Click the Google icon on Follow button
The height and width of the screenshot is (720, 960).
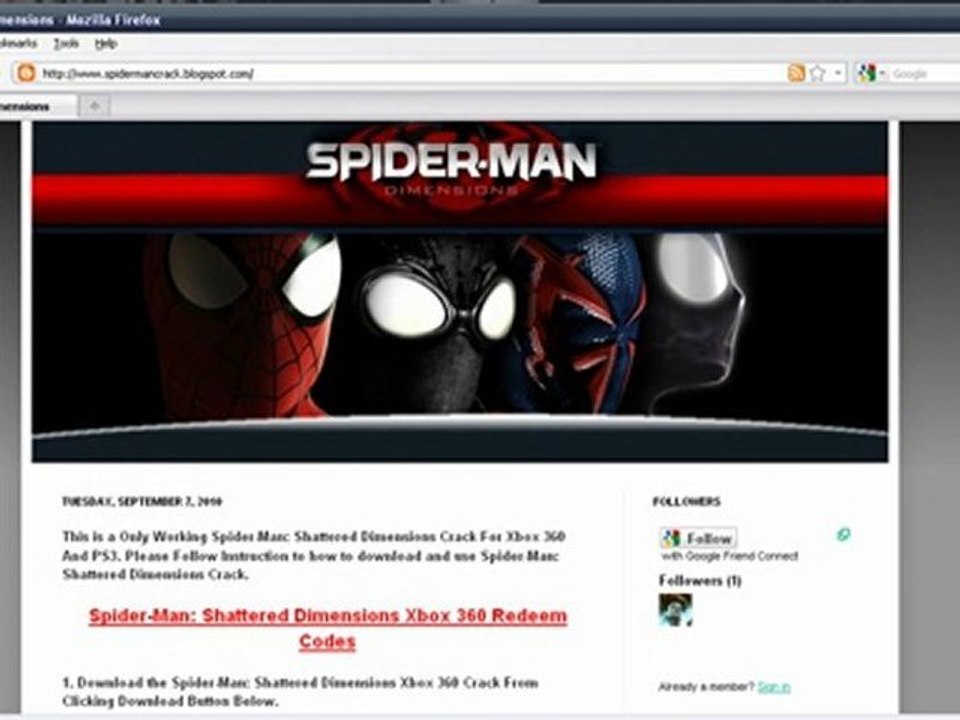click(672, 539)
